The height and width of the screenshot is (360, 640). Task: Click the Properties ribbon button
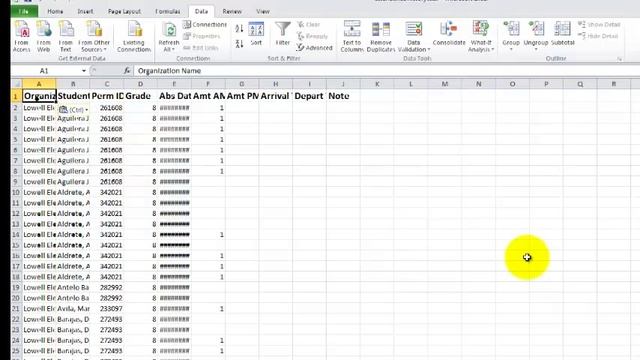coord(202,36)
